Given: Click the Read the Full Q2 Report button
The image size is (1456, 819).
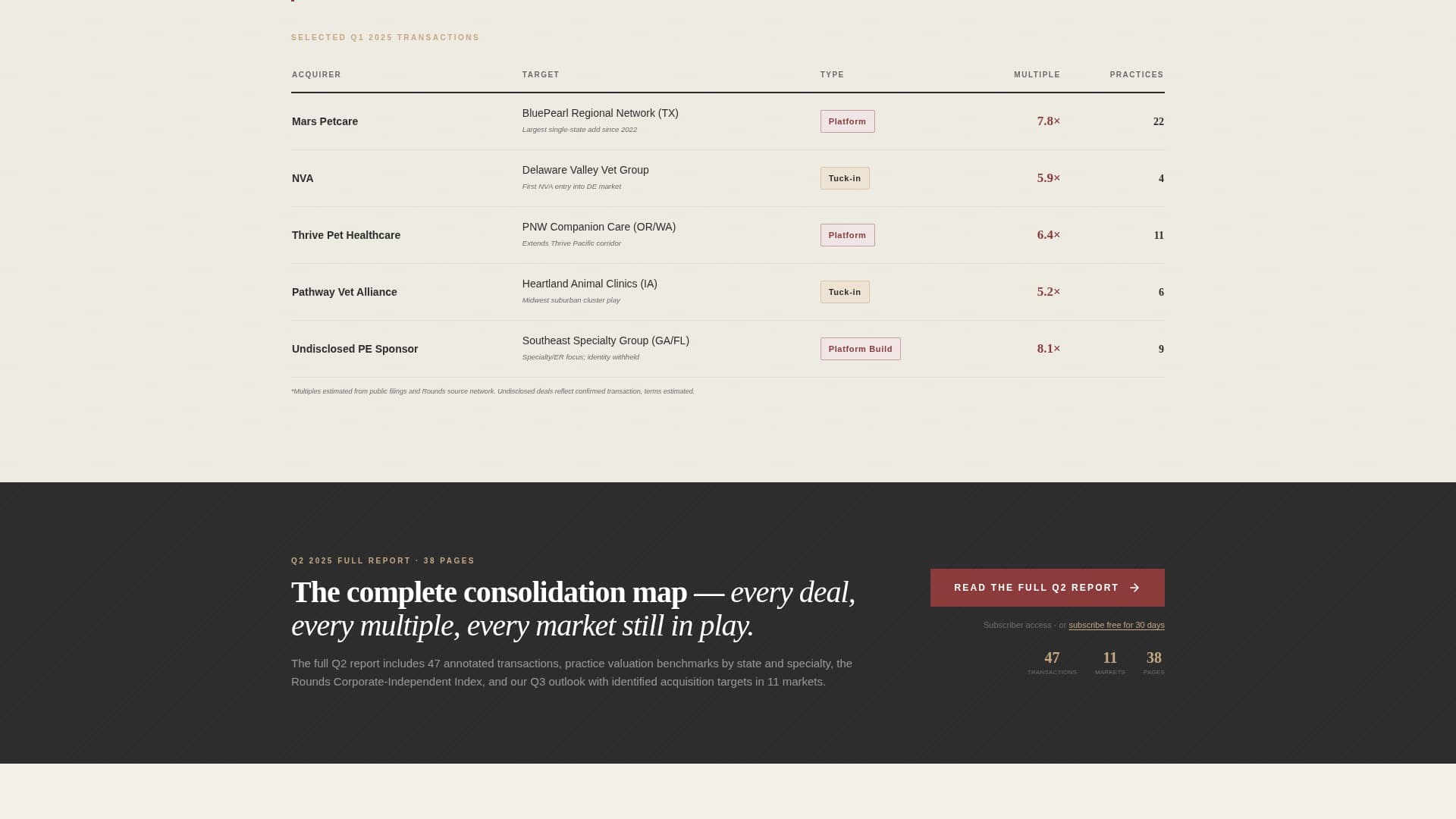Looking at the screenshot, I should 1047,588.
